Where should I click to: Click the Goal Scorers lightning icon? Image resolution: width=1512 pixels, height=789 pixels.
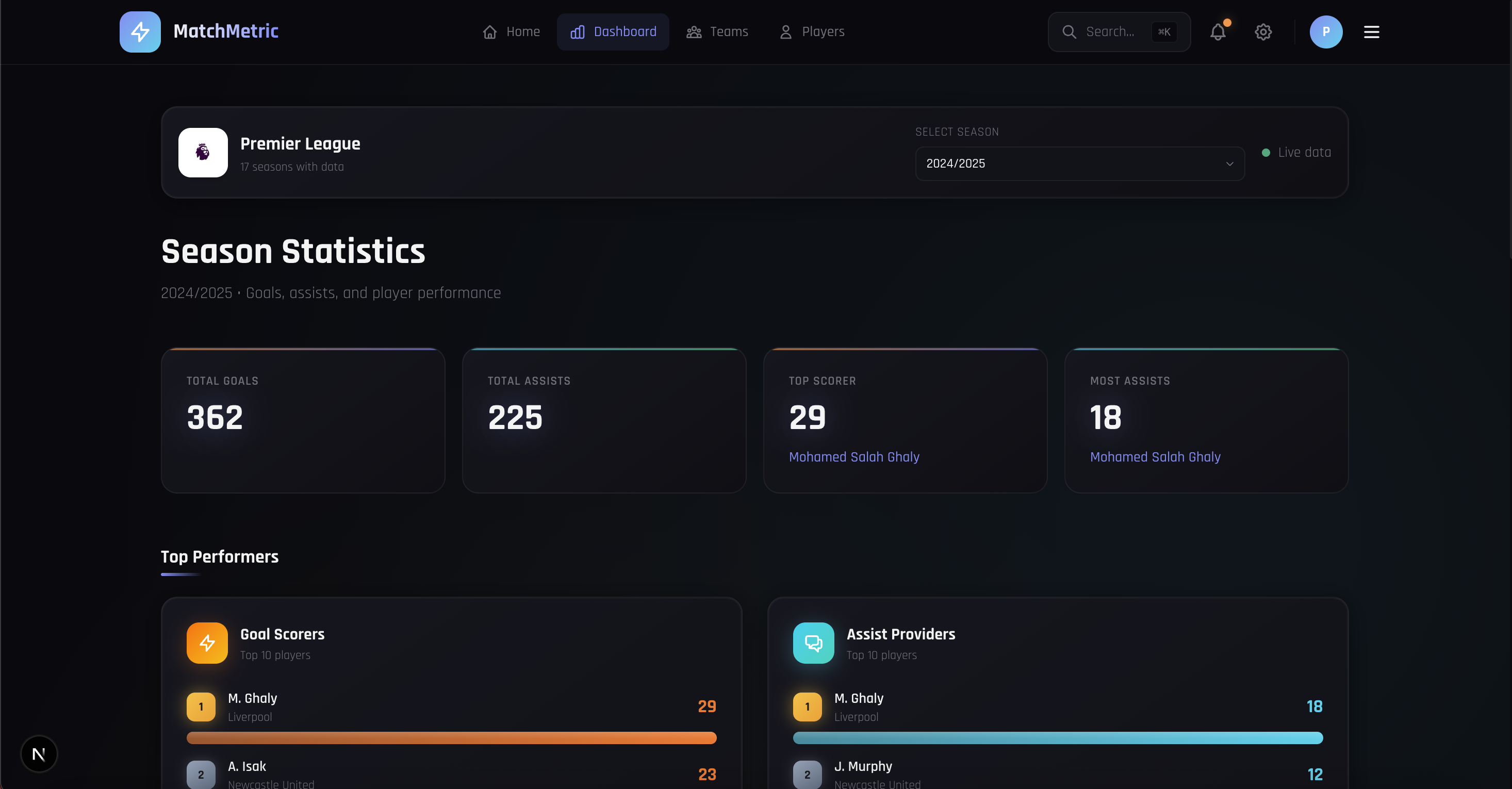coord(207,643)
